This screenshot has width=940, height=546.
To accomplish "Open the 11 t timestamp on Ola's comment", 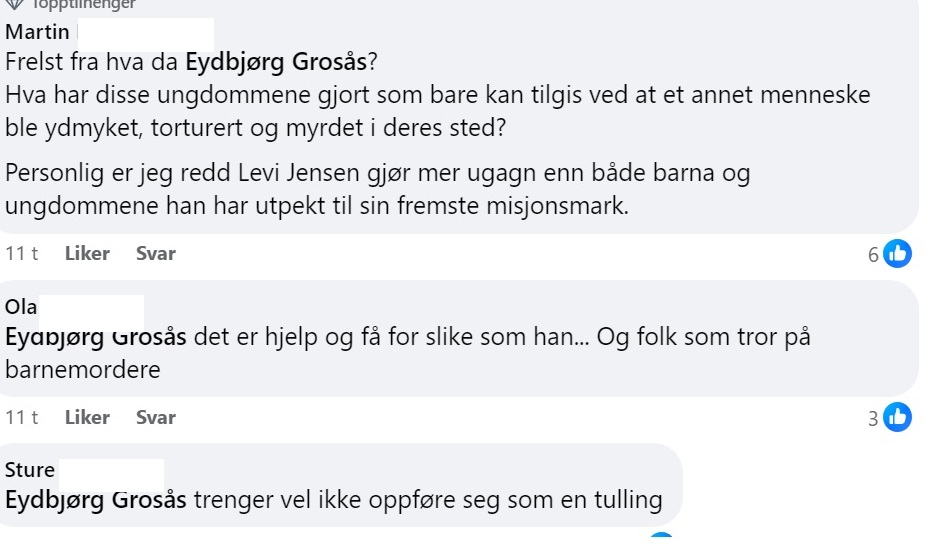I will 22,417.
